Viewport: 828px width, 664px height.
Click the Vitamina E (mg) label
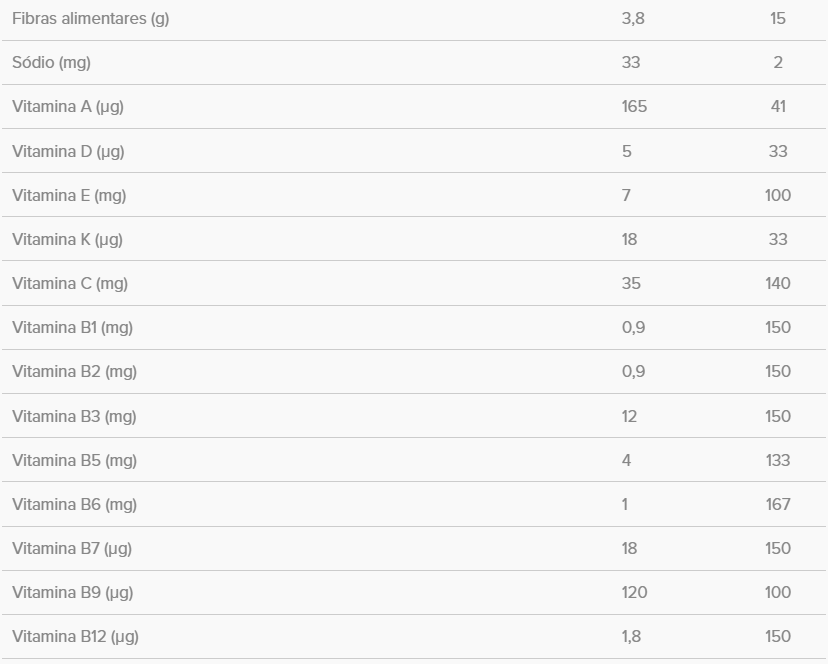[69, 195]
